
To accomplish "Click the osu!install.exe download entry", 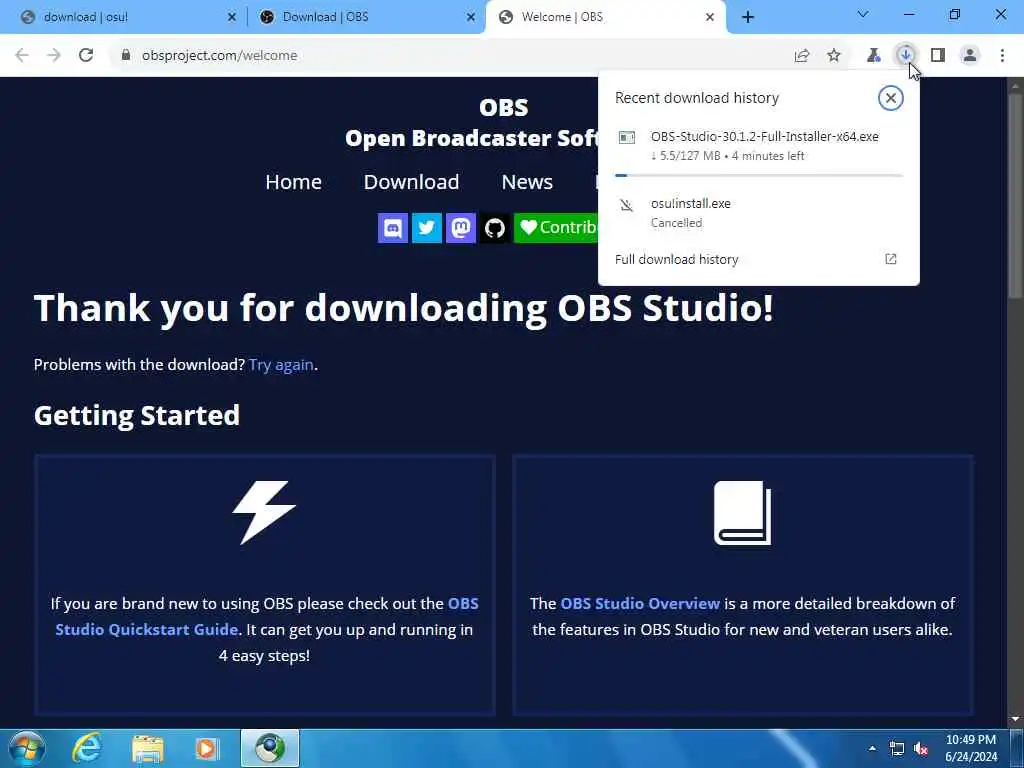I will (x=759, y=213).
